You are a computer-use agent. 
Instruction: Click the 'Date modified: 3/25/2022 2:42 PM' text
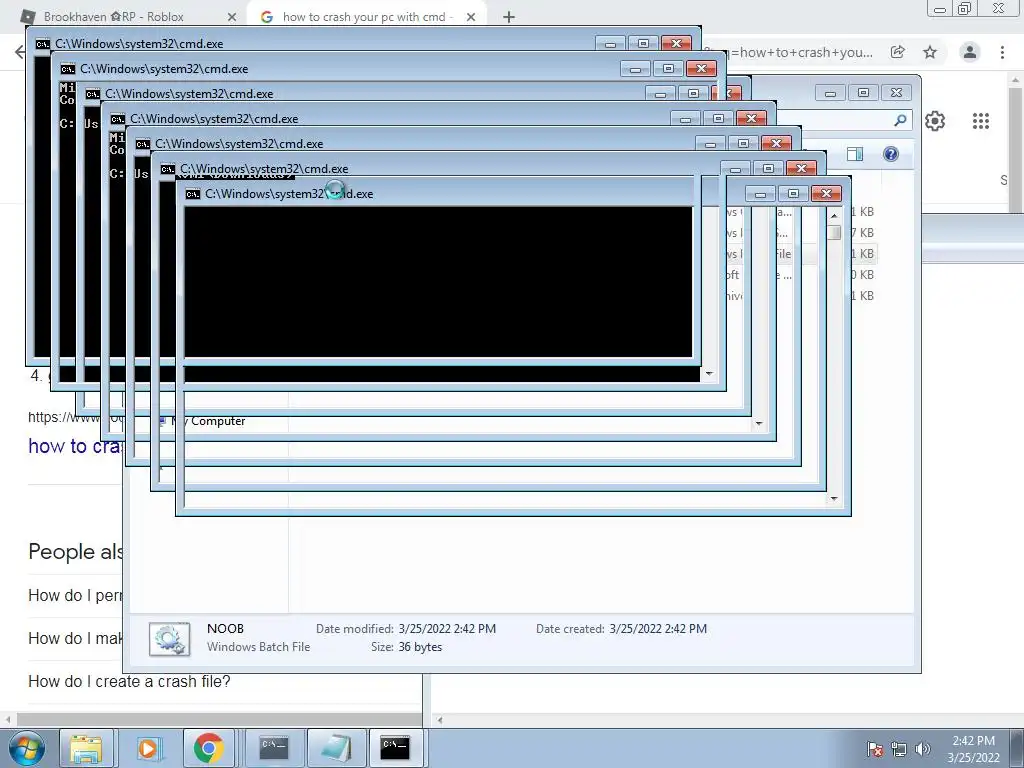[406, 629]
